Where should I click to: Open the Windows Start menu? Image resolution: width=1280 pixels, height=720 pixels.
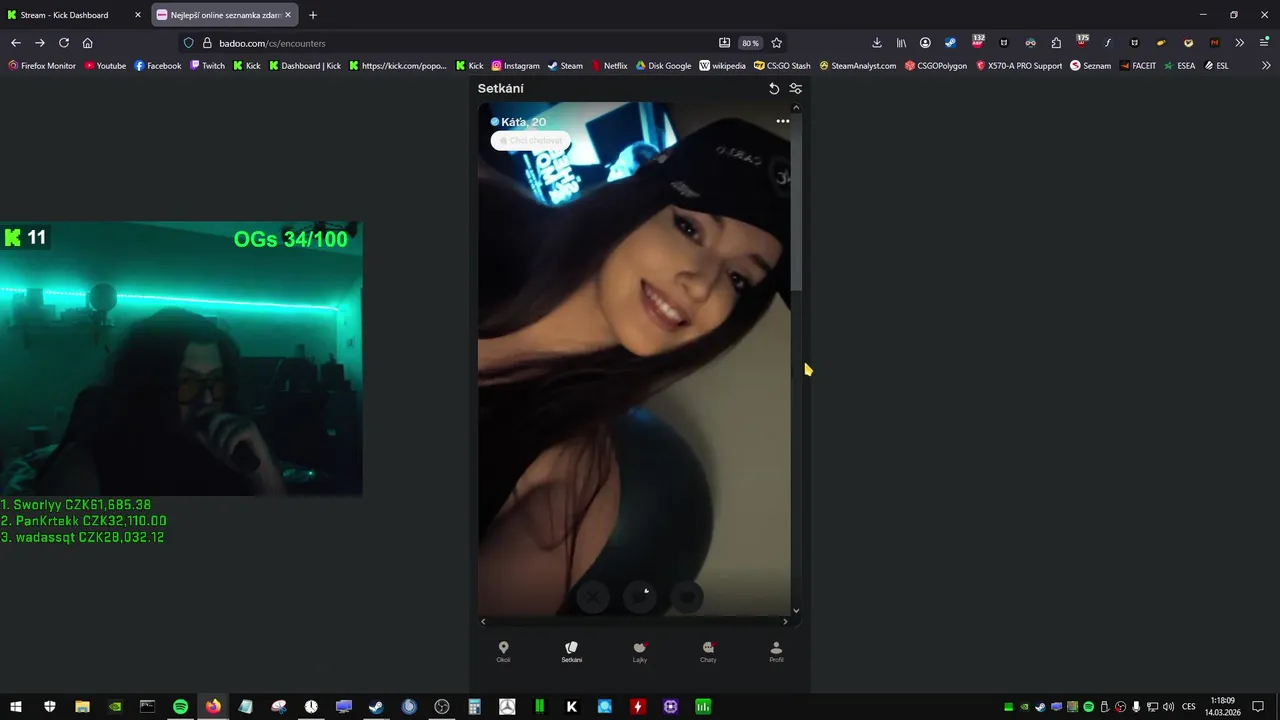click(x=17, y=706)
